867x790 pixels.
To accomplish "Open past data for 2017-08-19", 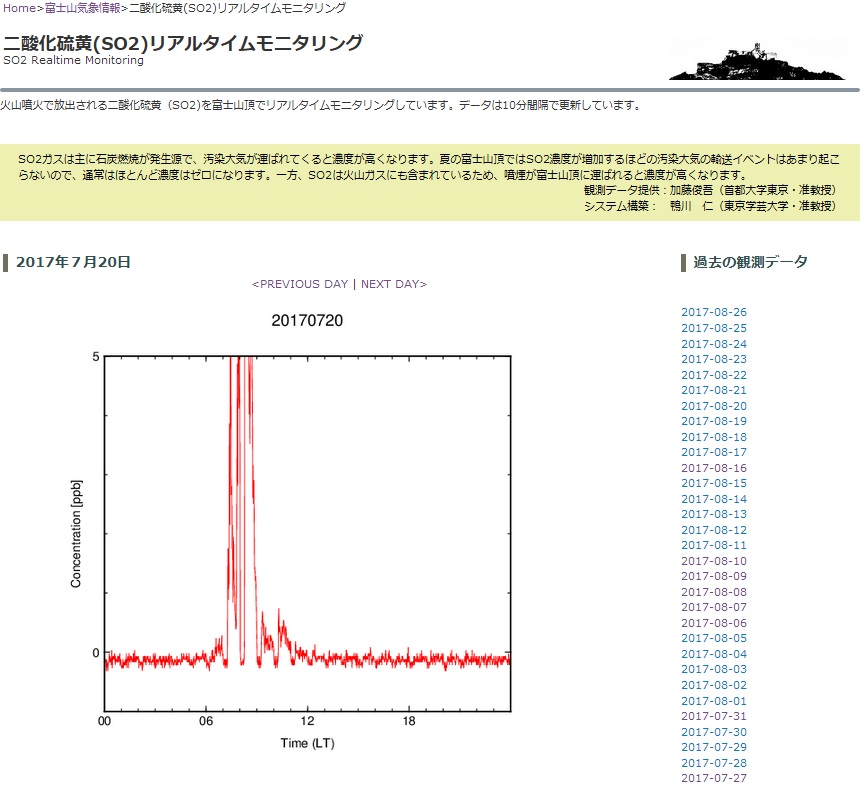I will pos(714,421).
